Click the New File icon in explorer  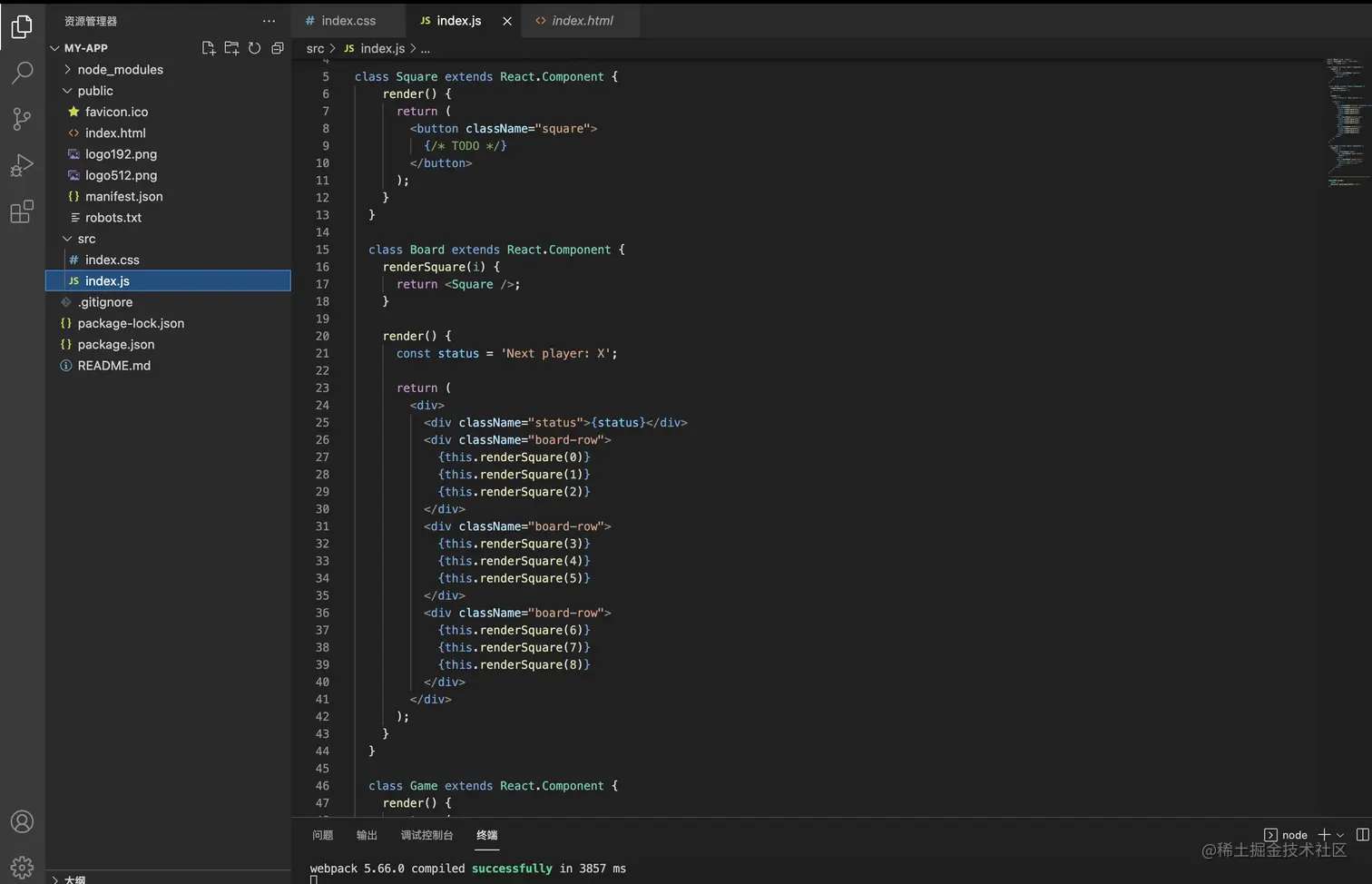tap(209, 48)
